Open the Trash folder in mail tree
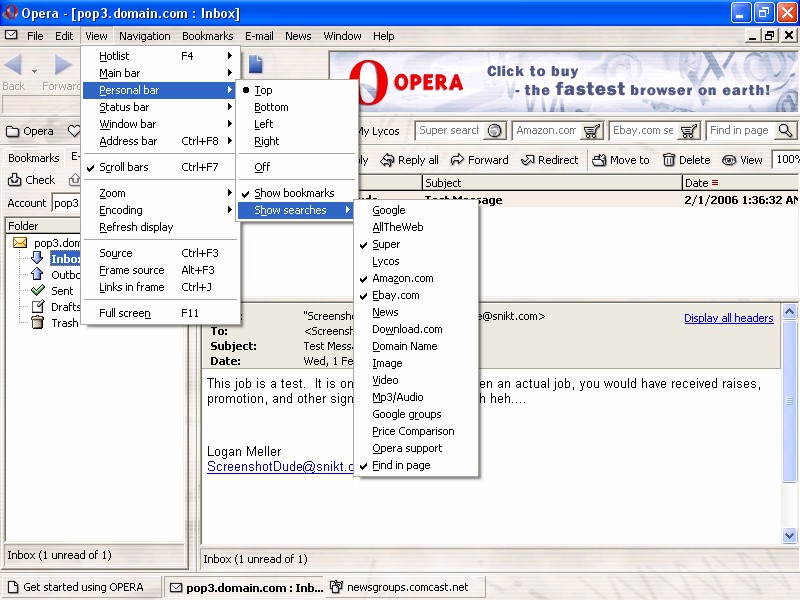 (x=64, y=323)
